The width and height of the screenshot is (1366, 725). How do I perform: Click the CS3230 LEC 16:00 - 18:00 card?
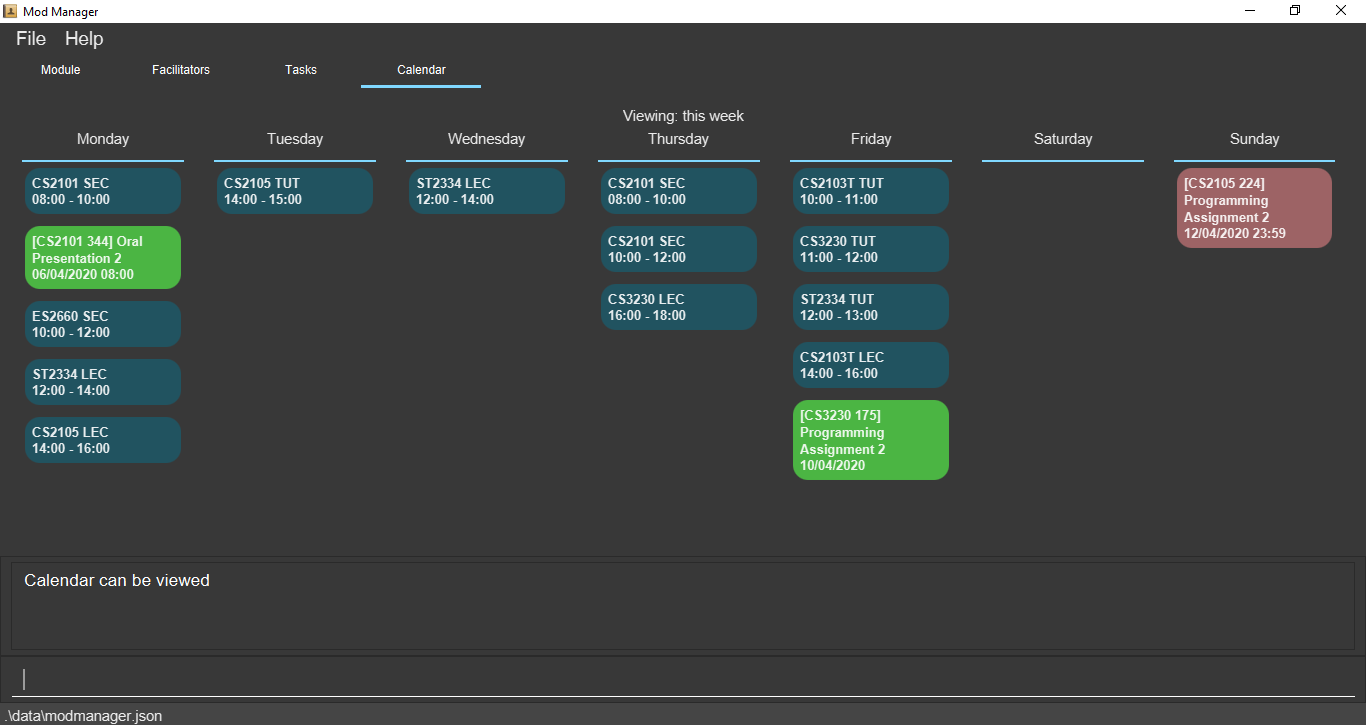(x=679, y=307)
